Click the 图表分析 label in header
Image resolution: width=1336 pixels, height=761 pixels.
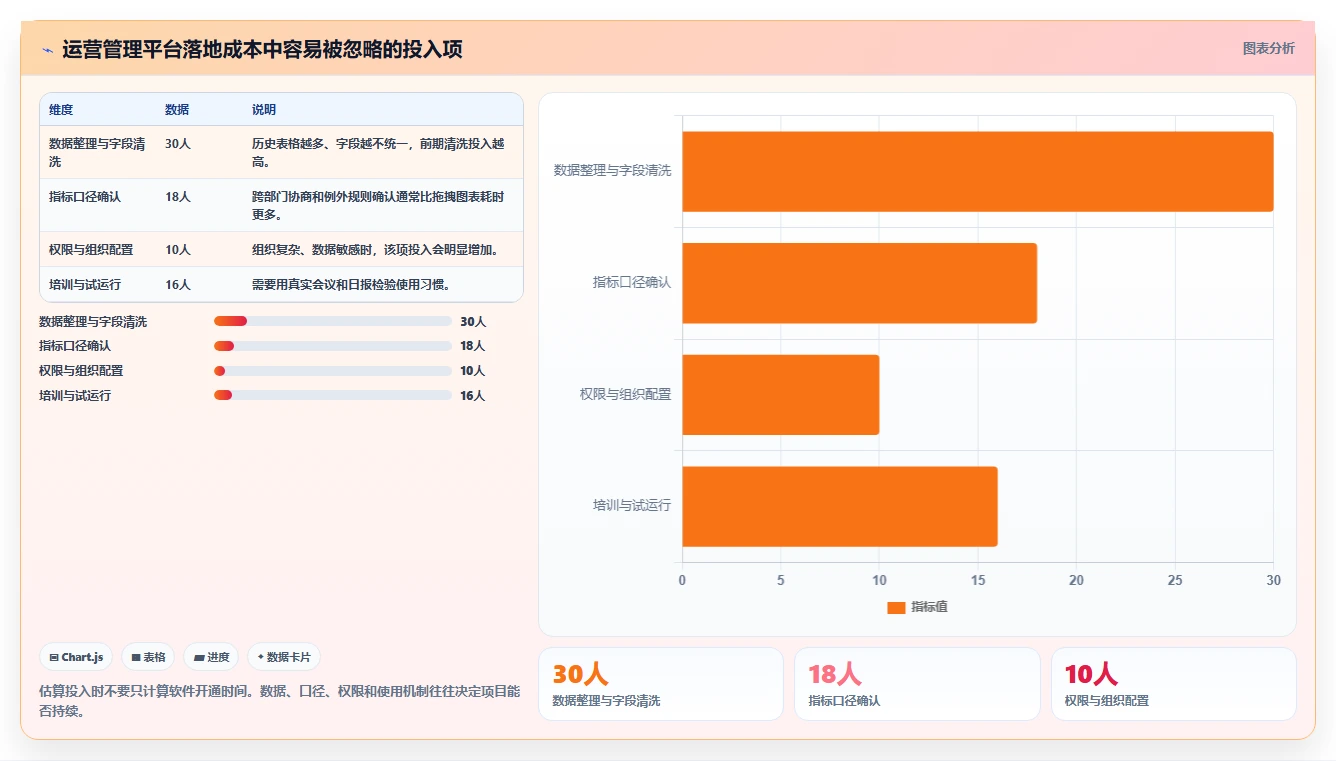coord(1268,48)
